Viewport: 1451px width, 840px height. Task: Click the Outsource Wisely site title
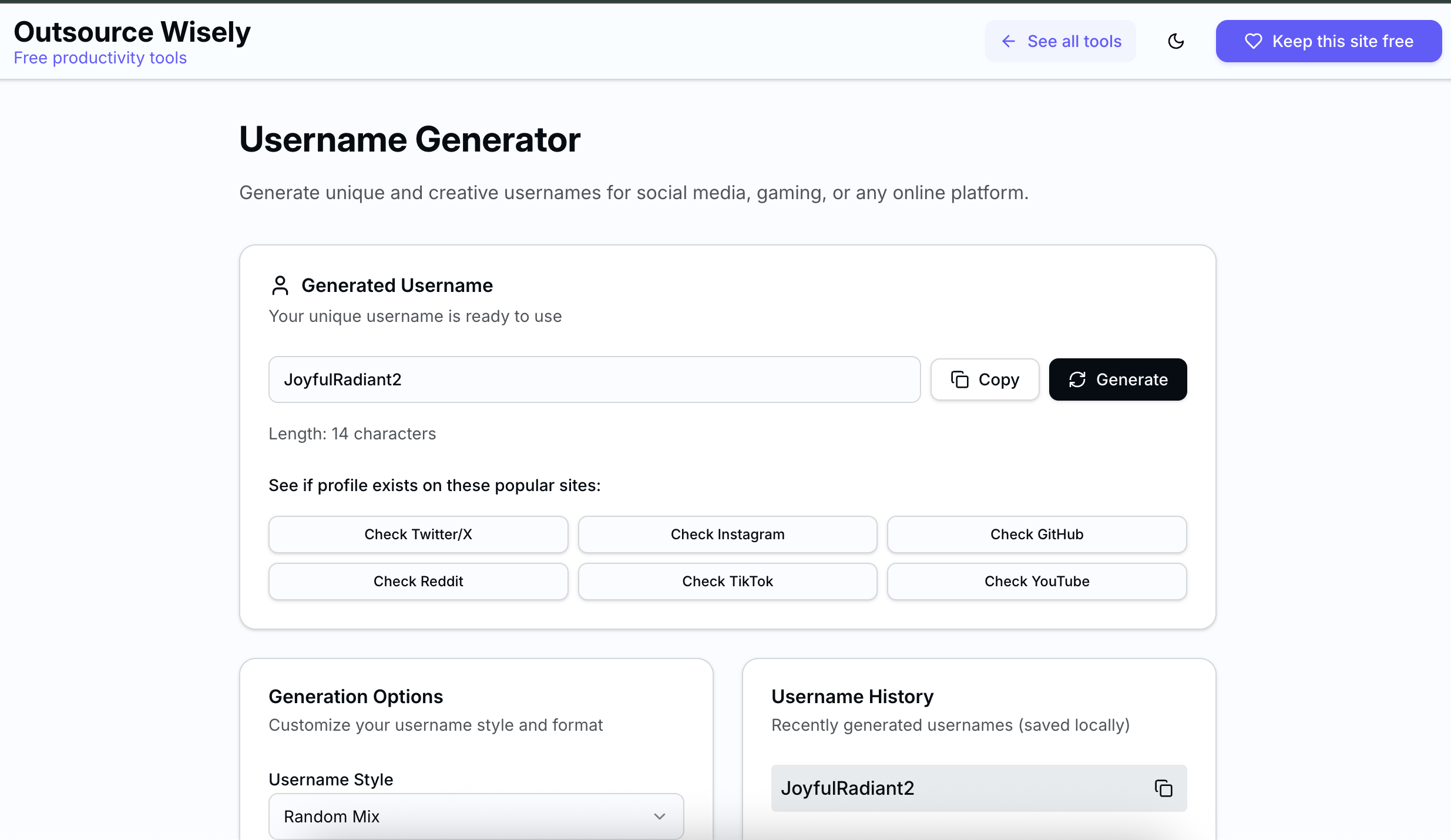132,32
